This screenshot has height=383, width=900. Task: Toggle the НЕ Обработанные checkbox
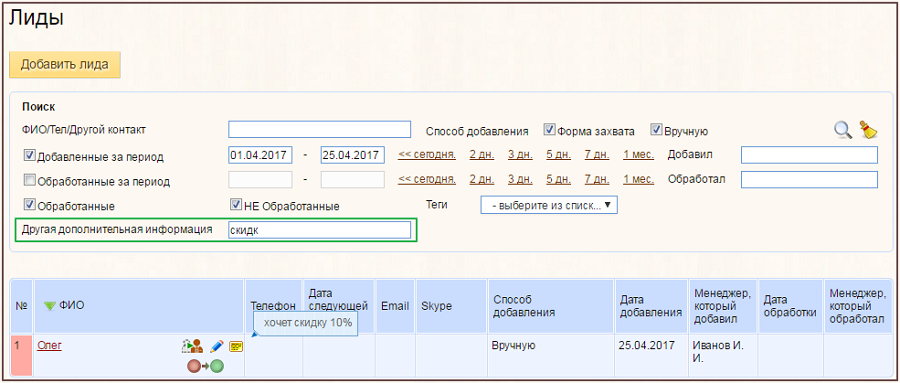click(235, 204)
